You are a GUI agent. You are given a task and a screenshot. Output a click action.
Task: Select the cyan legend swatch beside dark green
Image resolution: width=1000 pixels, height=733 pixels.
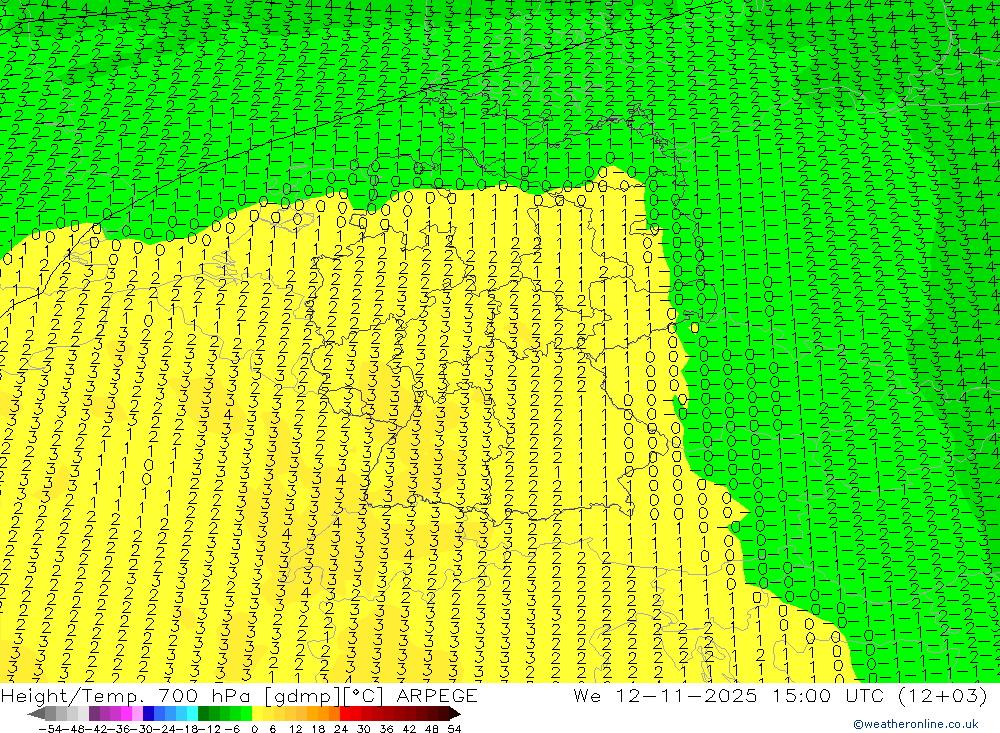(192, 714)
